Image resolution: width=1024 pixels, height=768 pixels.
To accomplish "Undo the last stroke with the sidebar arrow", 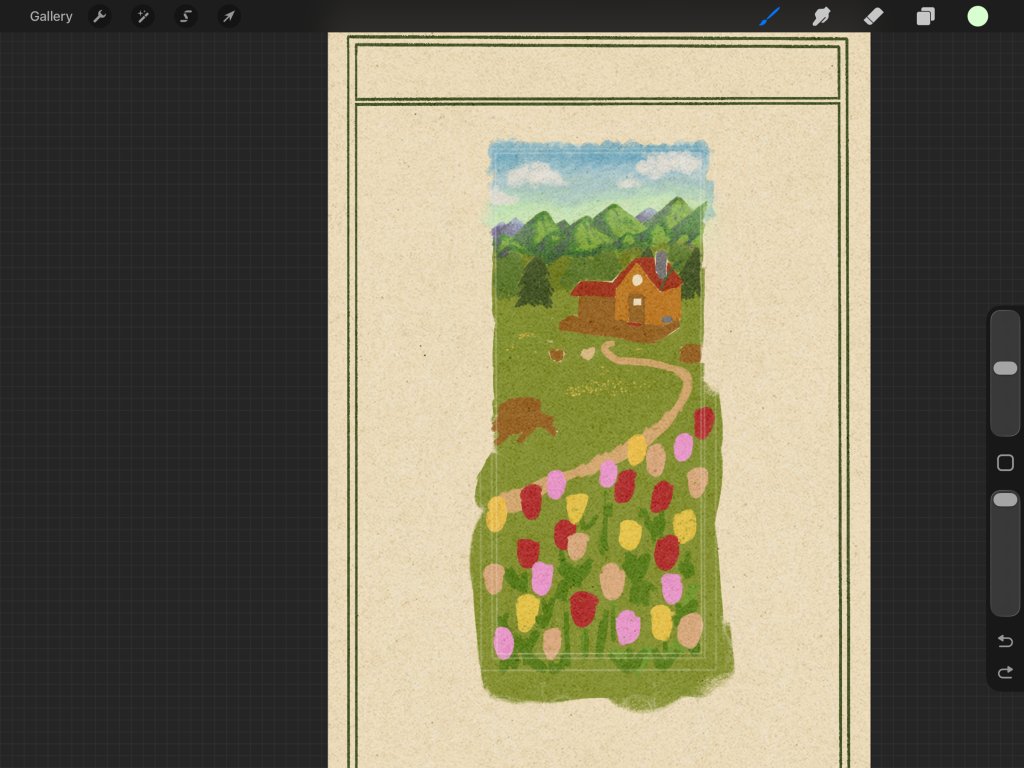I will [1005, 641].
